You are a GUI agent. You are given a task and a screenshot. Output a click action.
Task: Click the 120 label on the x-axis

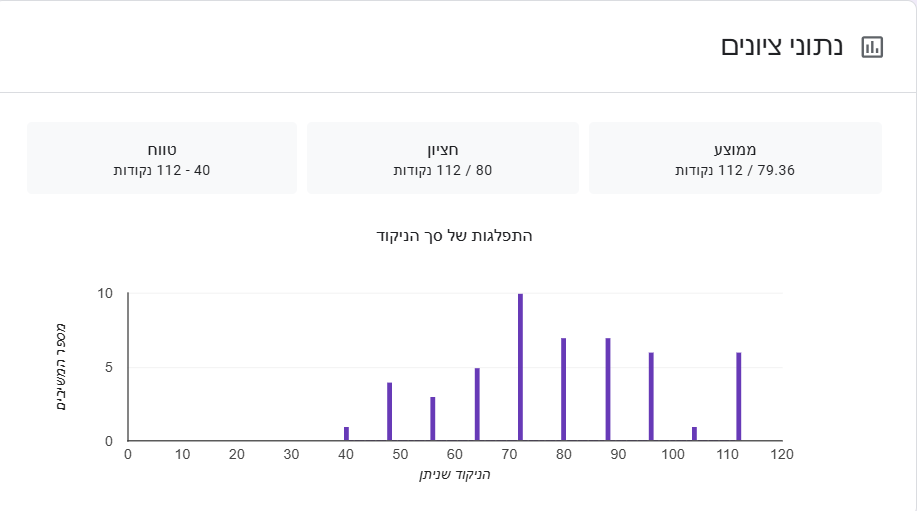(x=782, y=454)
